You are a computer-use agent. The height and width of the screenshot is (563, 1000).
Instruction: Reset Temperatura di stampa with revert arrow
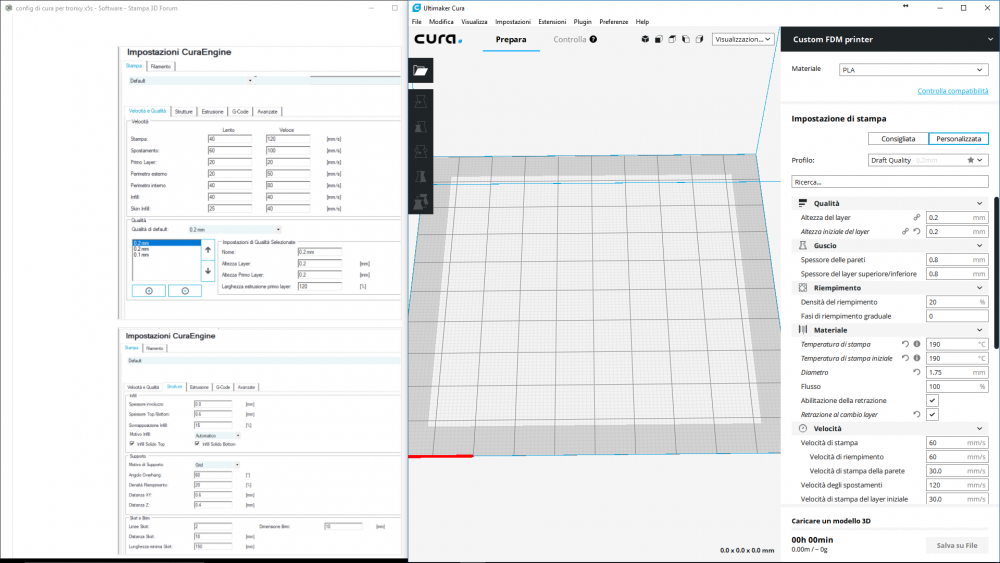(905, 344)
